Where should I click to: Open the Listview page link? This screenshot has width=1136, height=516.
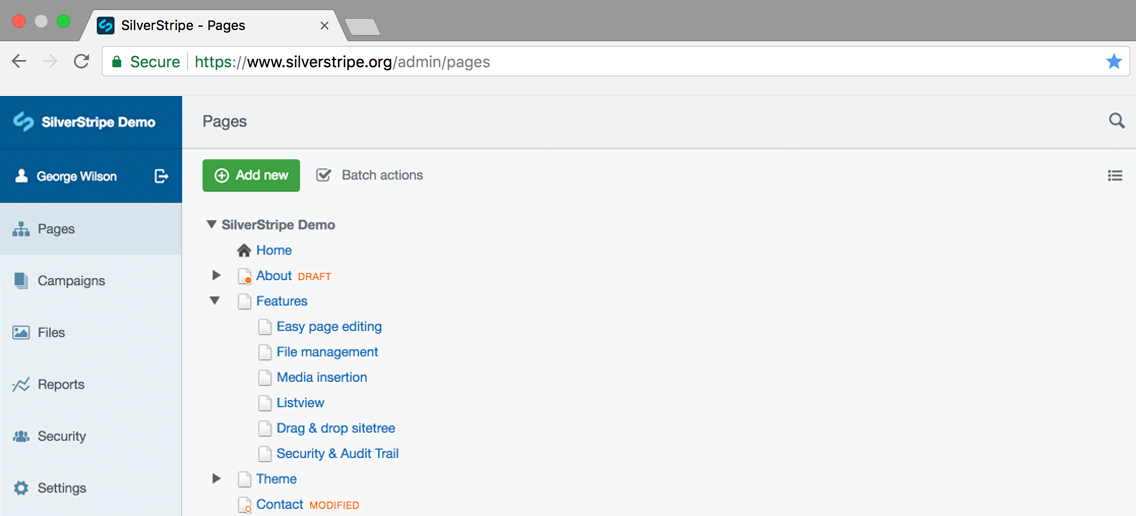pos(301,403)
